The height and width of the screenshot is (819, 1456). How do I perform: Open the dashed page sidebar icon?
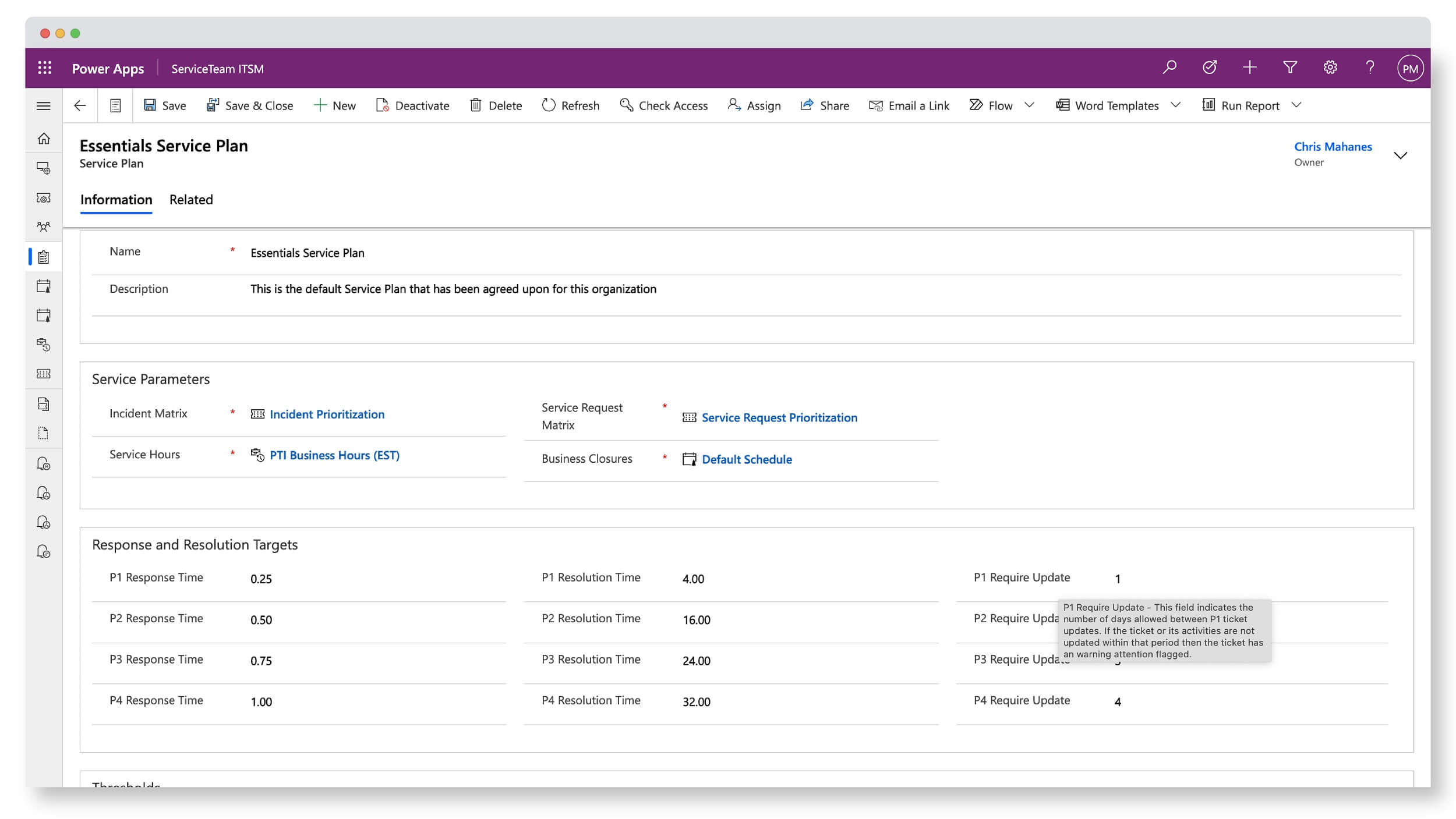(44, 433)
